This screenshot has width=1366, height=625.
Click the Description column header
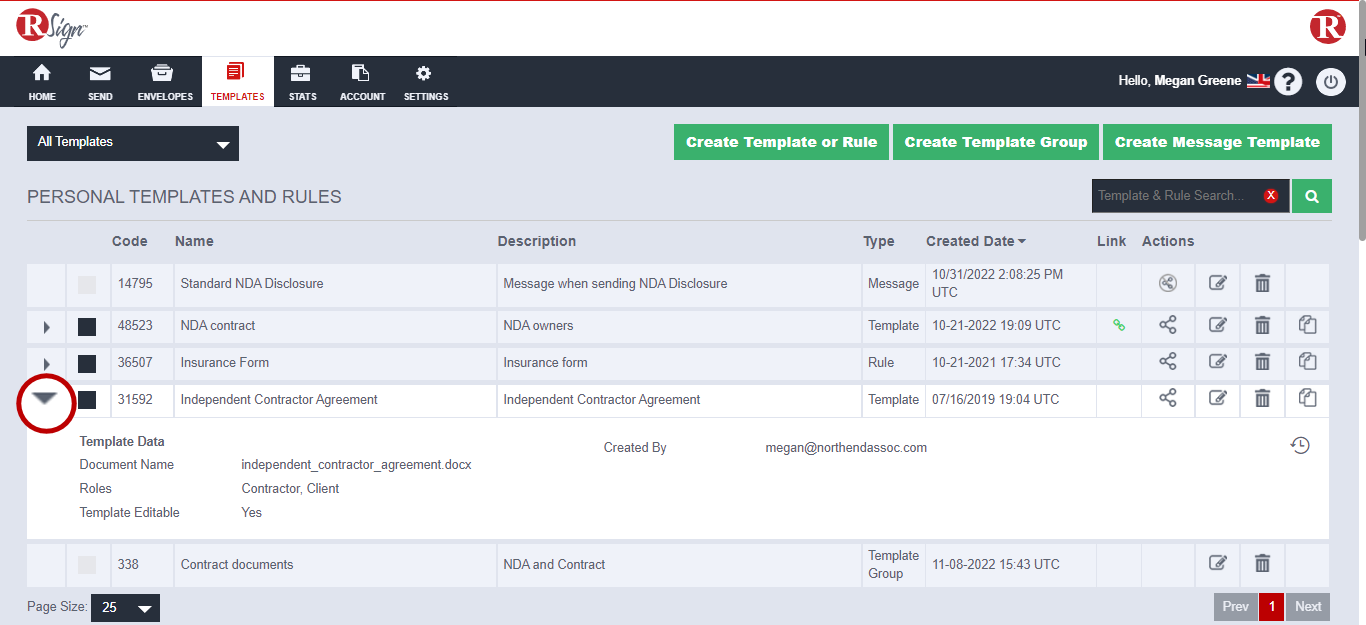(x=537, y=241)
